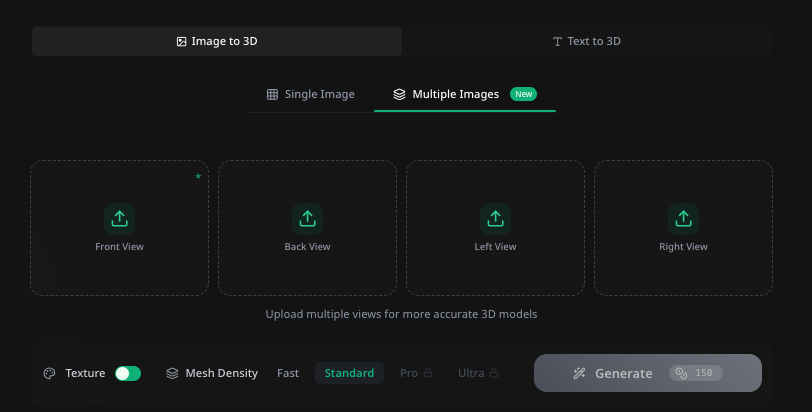The image size is (812, 412).
Task: Click the lock icon next to Pro
Action: (428, 374)
